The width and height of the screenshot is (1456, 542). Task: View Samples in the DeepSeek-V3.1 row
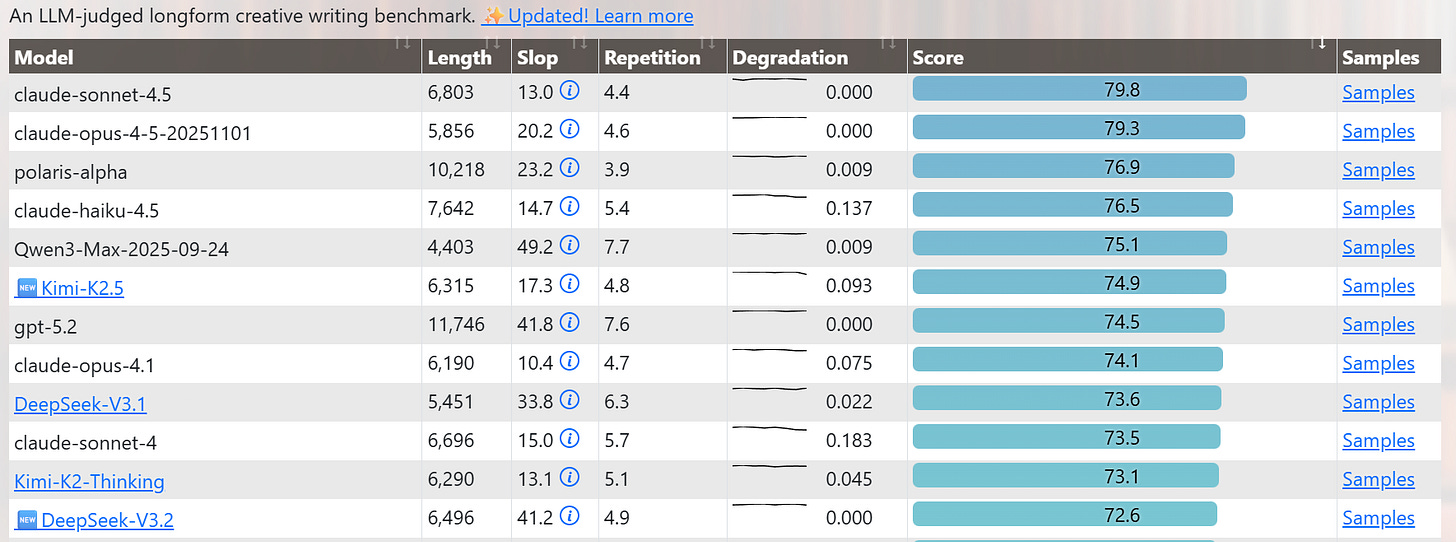[x=1378, y=402]
